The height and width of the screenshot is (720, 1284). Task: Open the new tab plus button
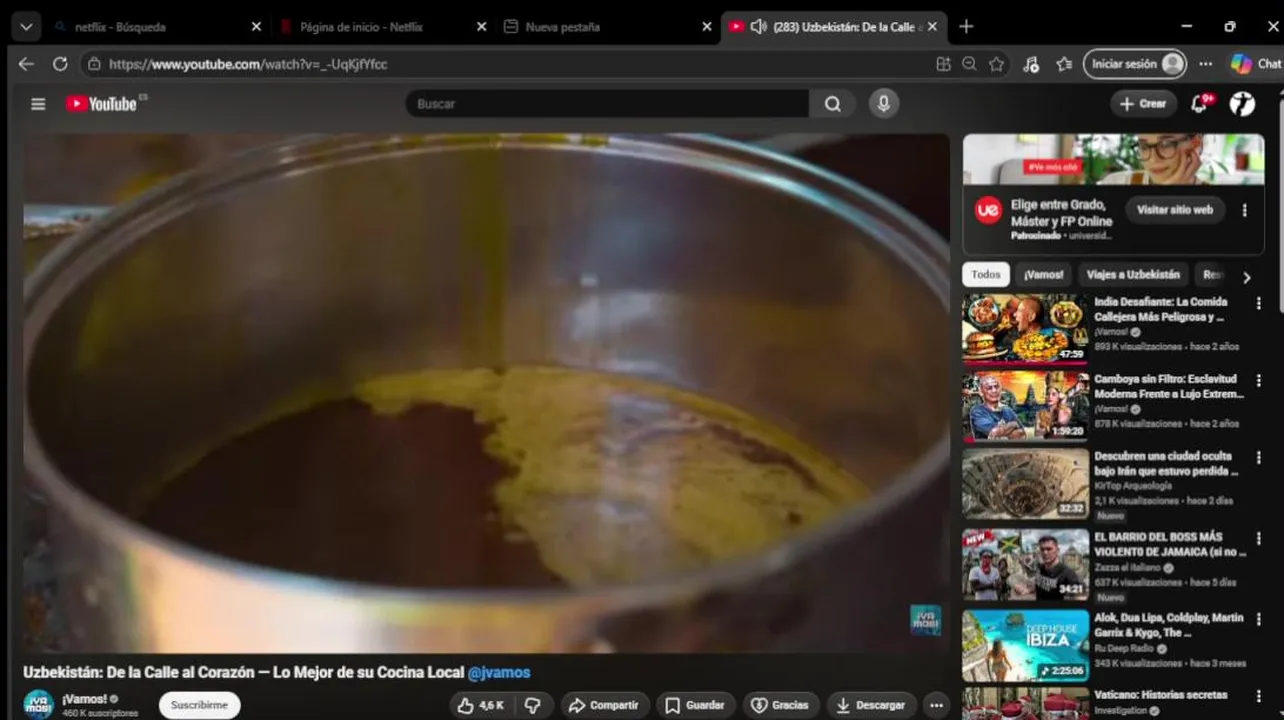click(x=966, y=27)
